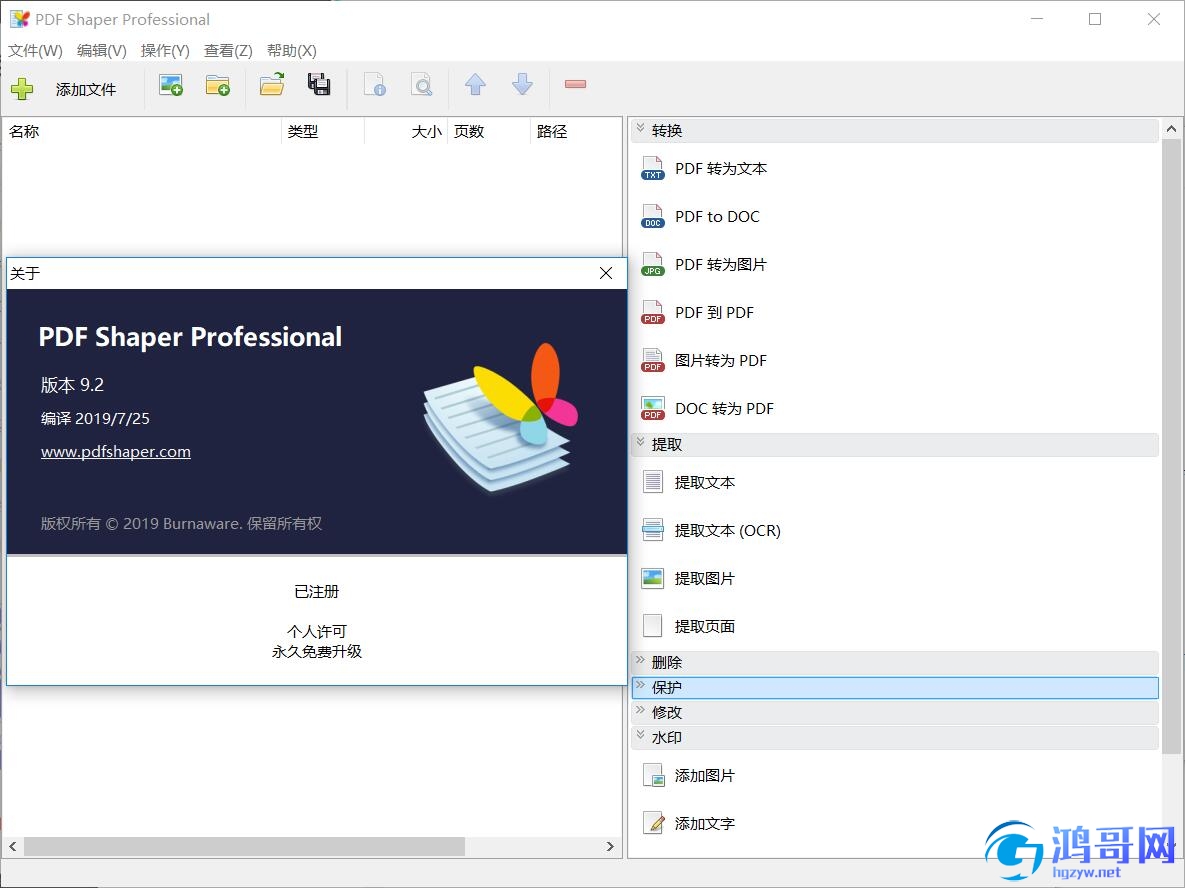Expand the 修改 section
This screenshot has height=888, width=1185.
tap(895, 712)
